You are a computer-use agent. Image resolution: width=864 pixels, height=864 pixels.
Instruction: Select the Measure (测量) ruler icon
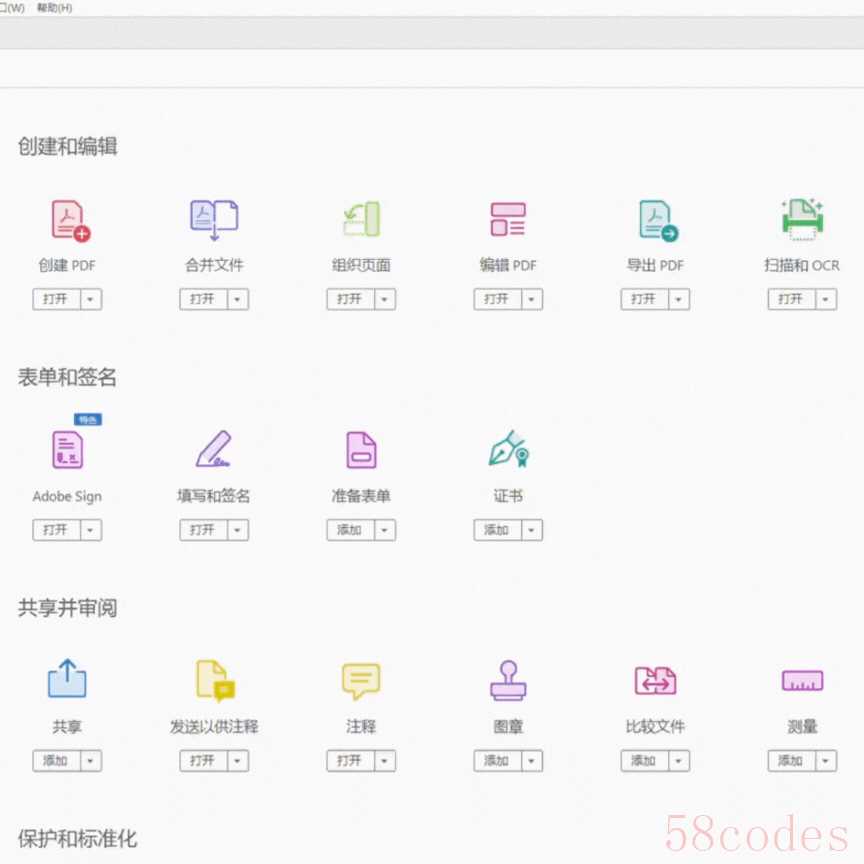point(802,681)
